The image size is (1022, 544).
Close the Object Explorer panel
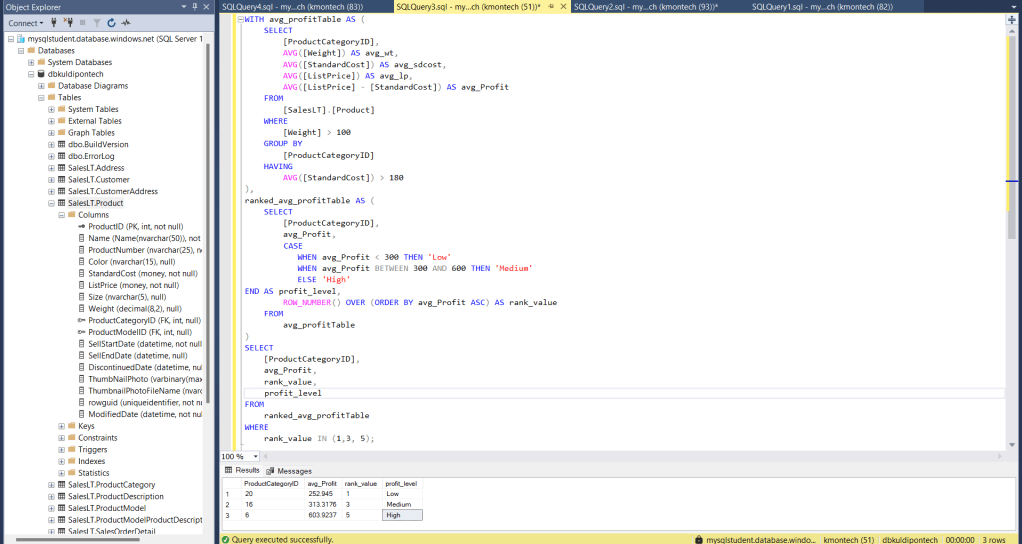click(206, 6)
